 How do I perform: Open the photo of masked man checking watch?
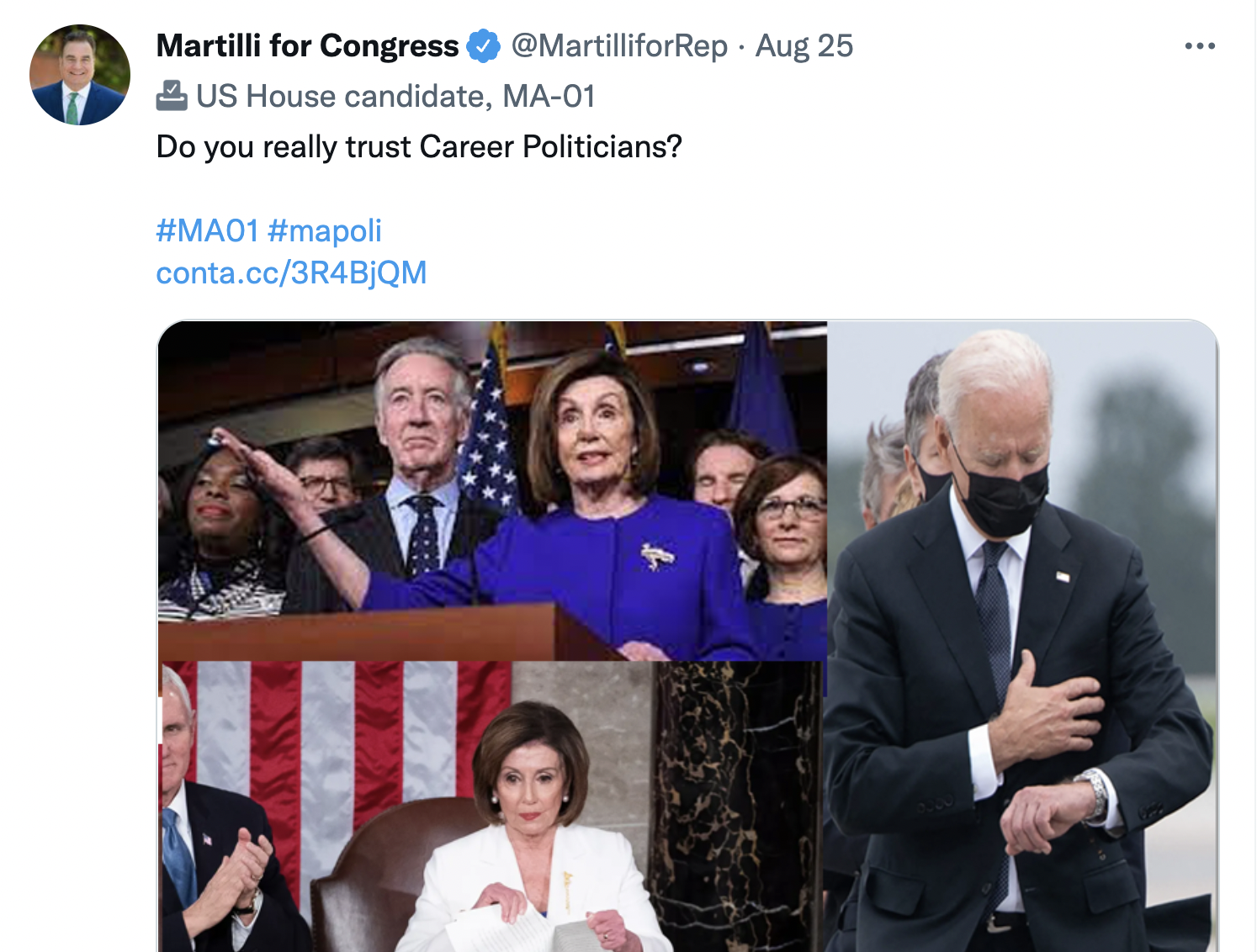click(x=1021, y=637)
